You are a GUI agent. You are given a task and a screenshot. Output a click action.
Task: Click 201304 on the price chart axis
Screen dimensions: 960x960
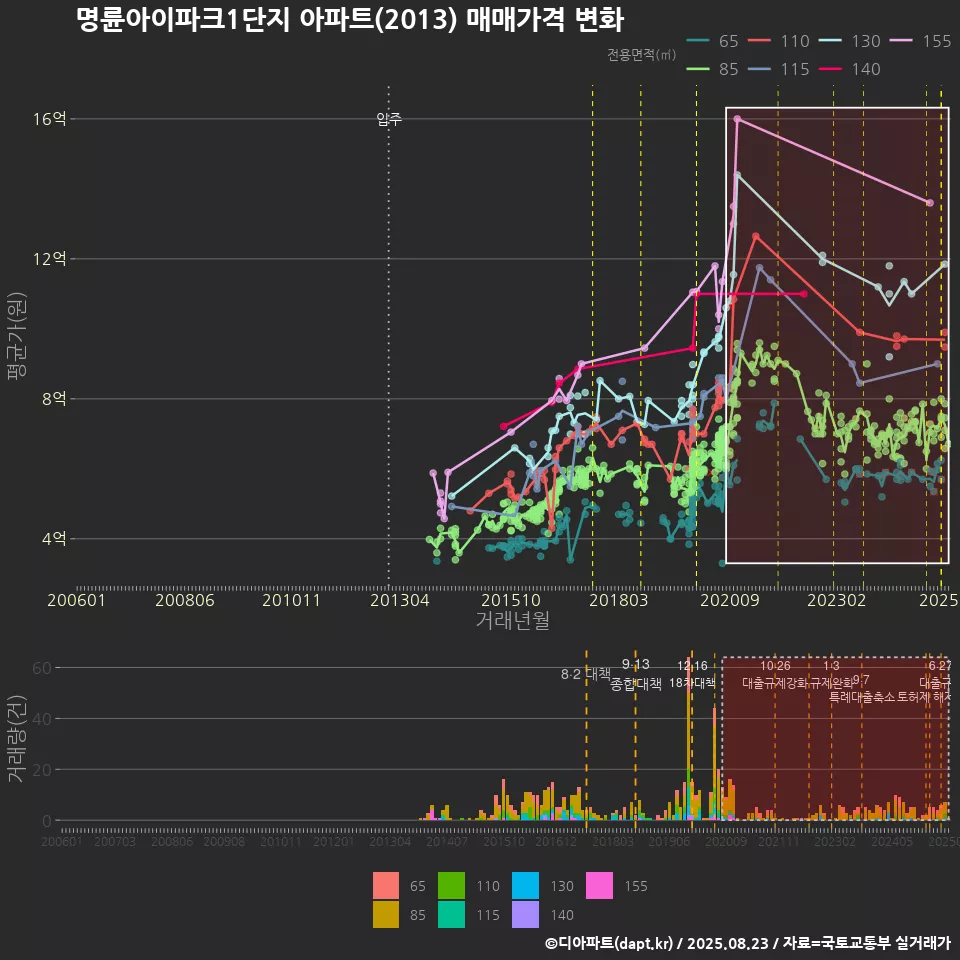tap(400, 600)
